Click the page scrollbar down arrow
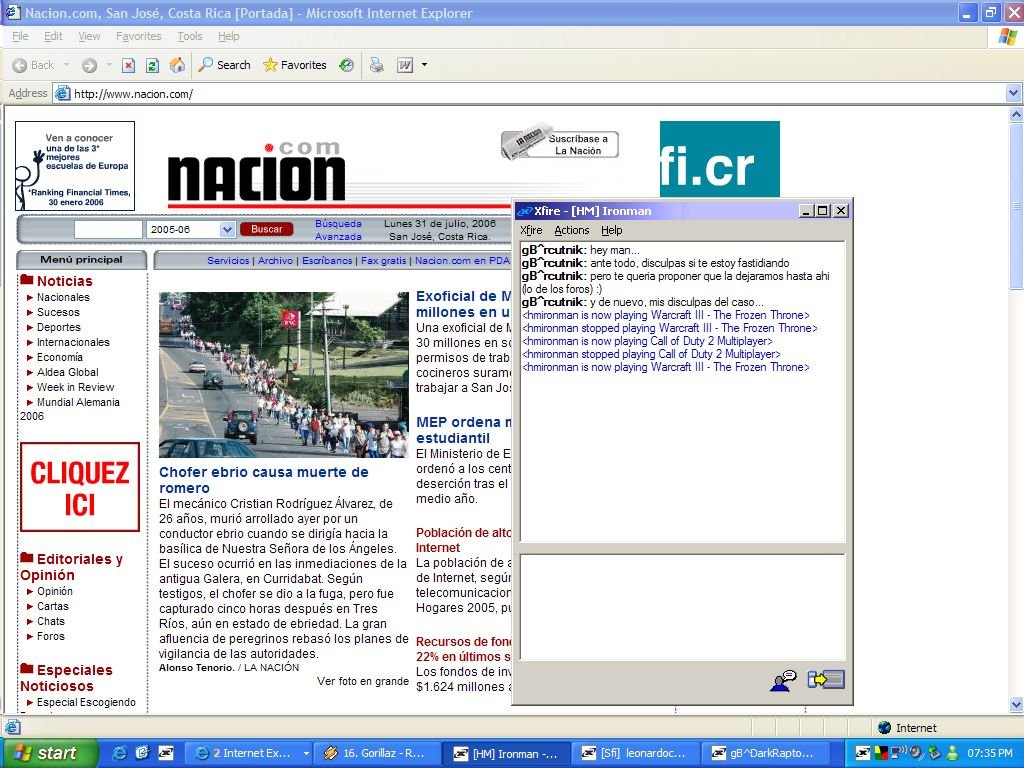The width and height of the screenshot is (1024, 768). (x=1016, y=705)
